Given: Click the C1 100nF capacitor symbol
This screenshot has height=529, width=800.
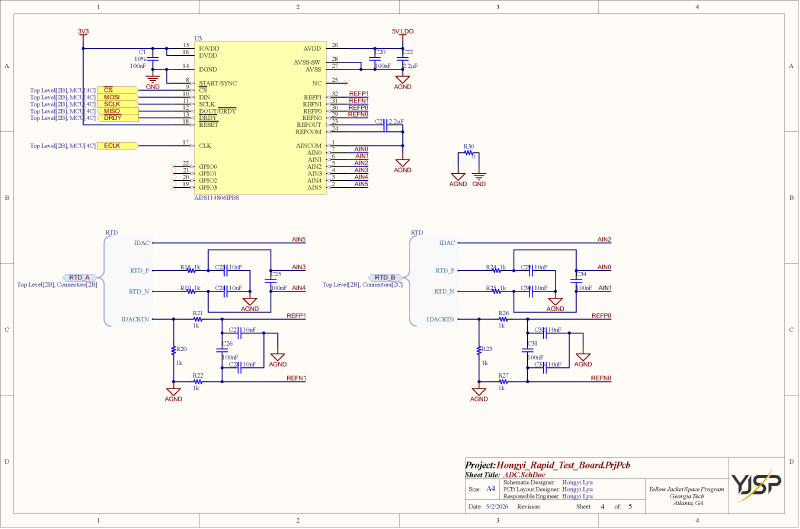Looking at the screenshot, I should 153,59.
